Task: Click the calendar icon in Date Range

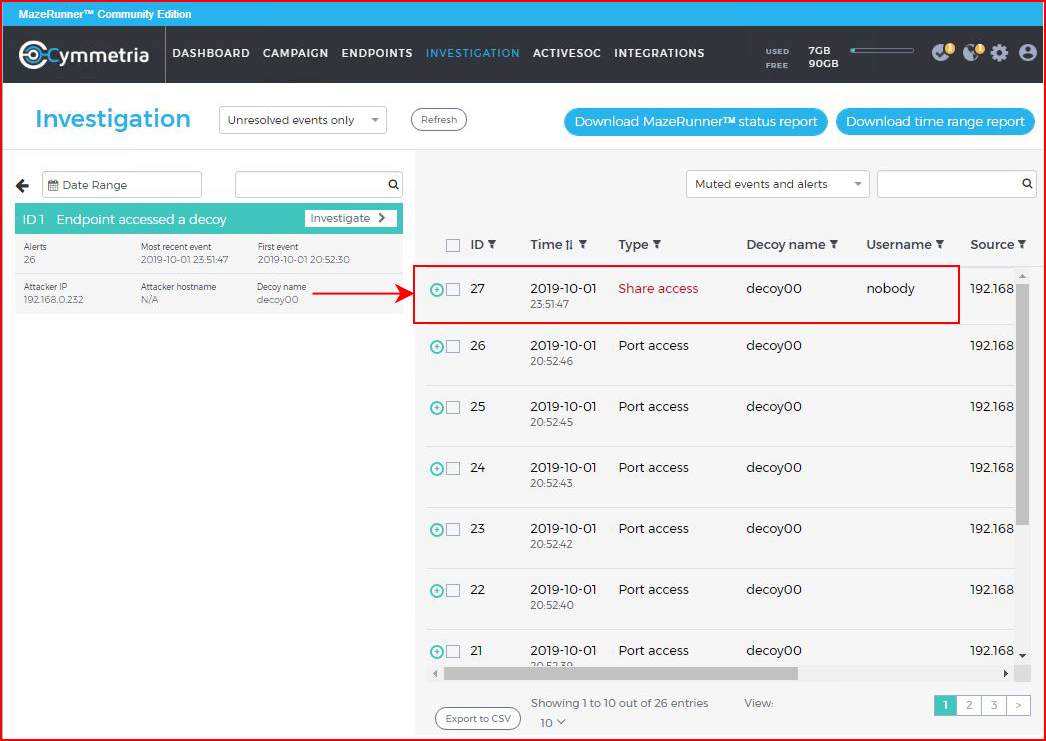Action: tap(53, 185)
